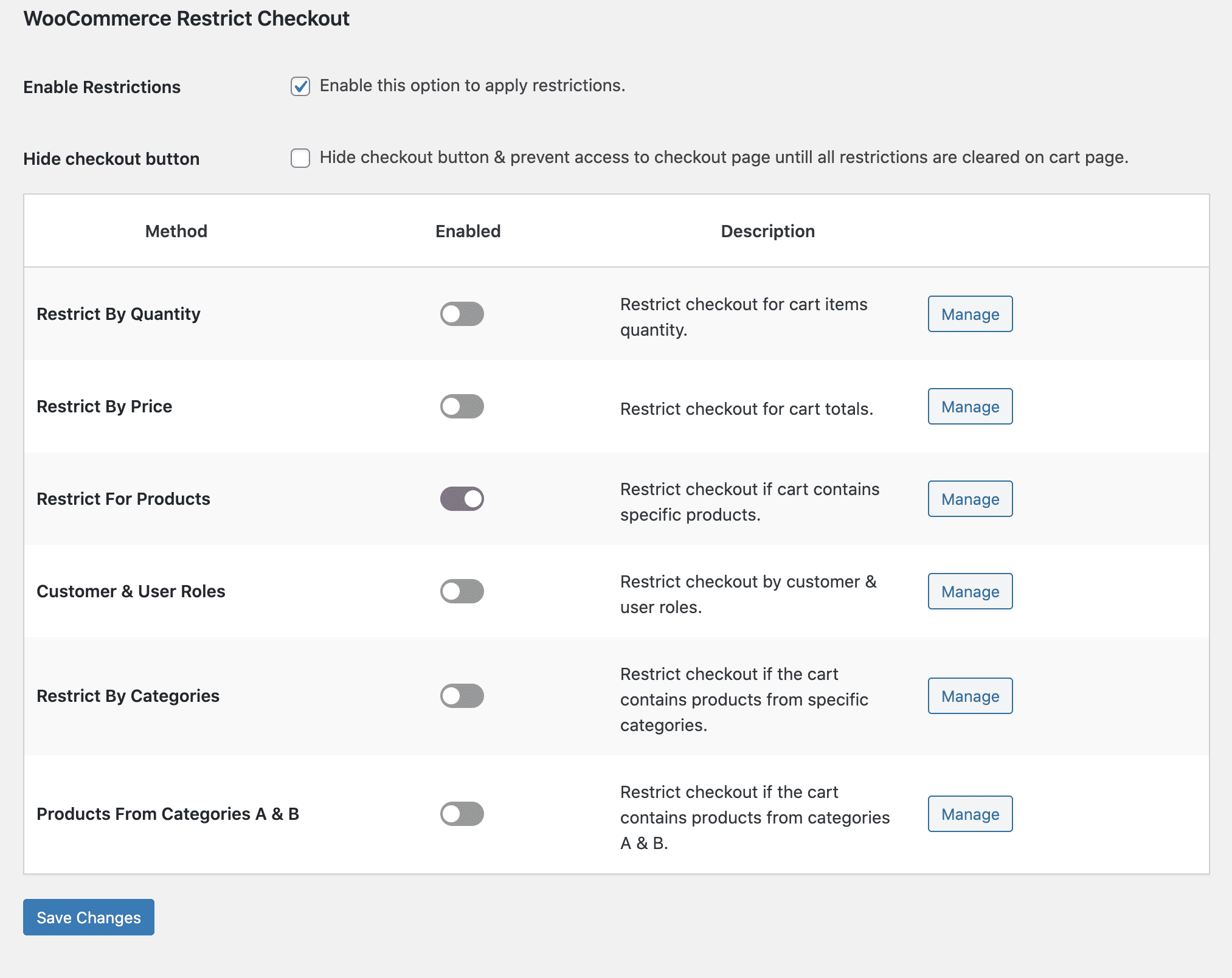Open Manage for Customer & User Roles
Viewport: 1232px width, 978px height.
(x=970, y=591)
